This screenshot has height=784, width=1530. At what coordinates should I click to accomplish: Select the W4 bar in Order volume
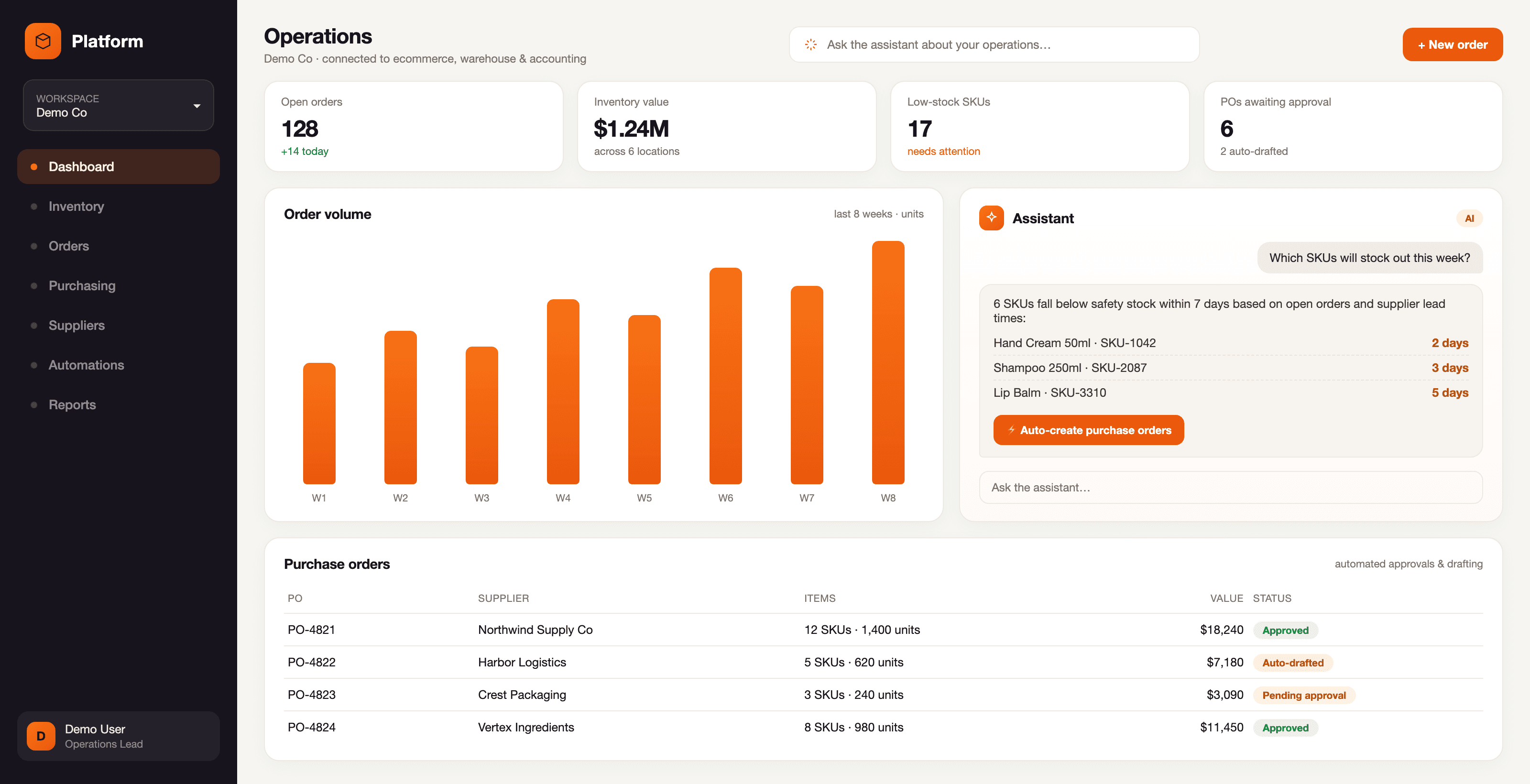563,392
